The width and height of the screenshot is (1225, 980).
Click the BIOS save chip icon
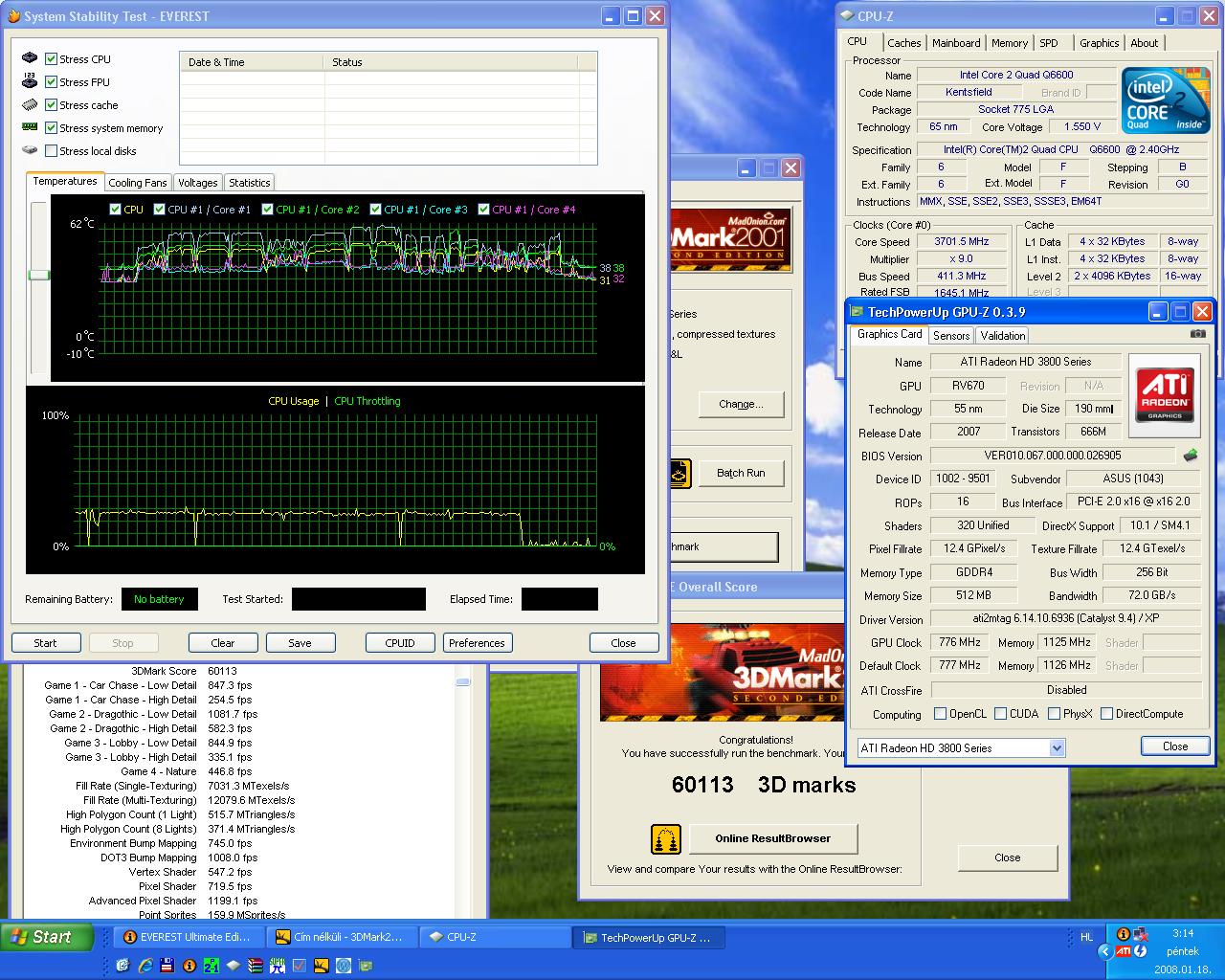coord(1191,456)
